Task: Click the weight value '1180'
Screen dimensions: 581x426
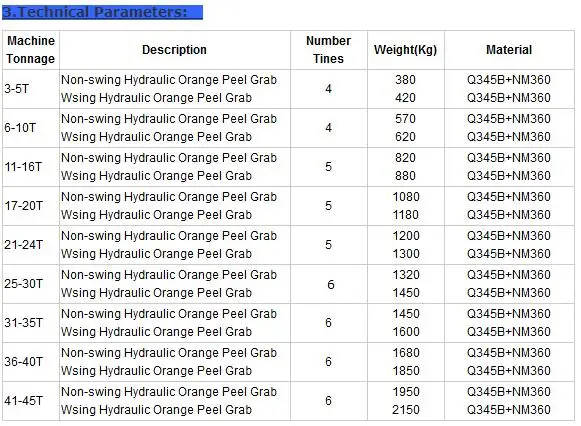Action: pyautogui.click(x=406, y=215)
